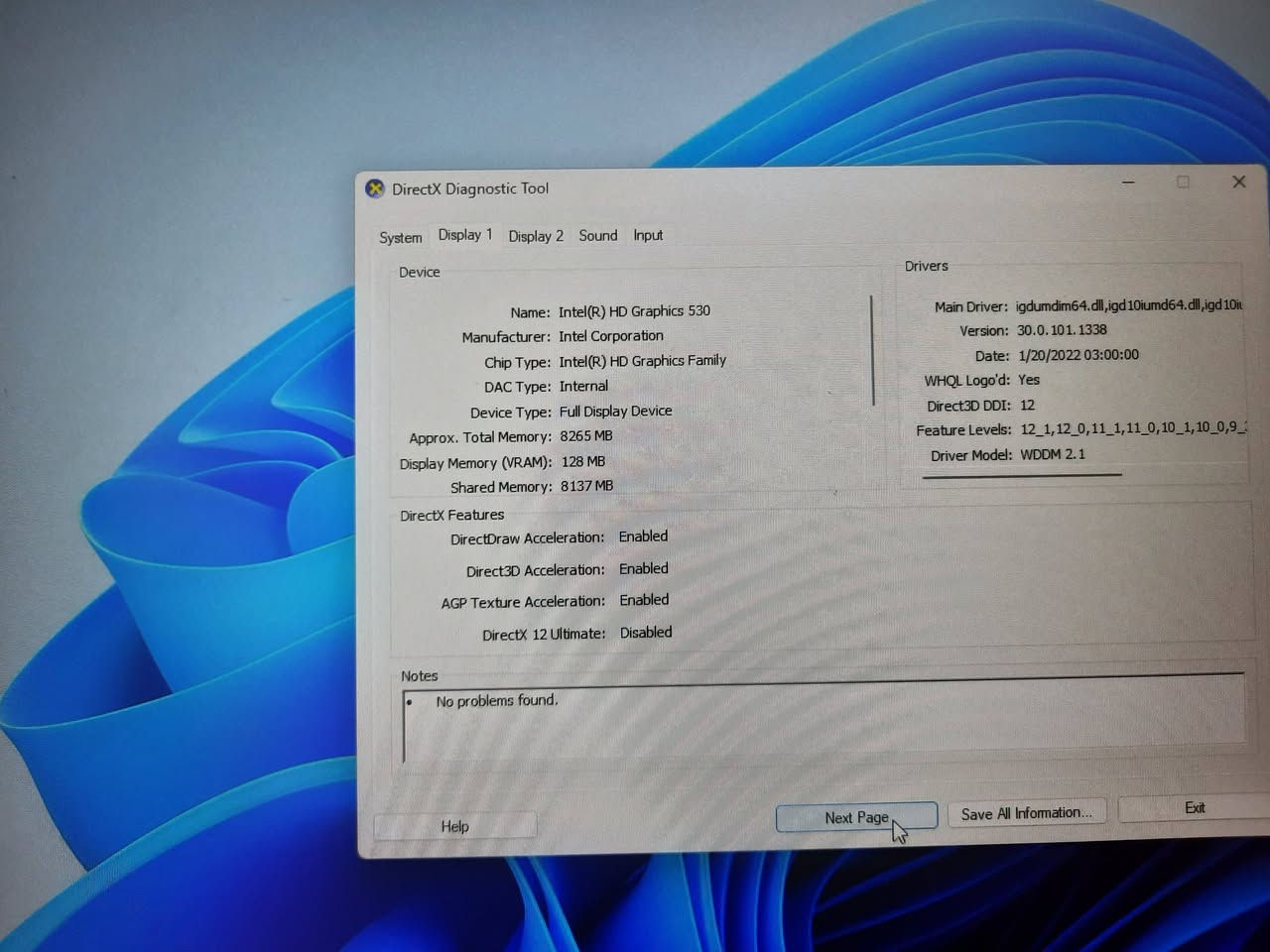Click the Drivers panel horizontal scrollbar
Image resolution: width=1270 pixels, height=952 pixels.
coord(1022,476)
